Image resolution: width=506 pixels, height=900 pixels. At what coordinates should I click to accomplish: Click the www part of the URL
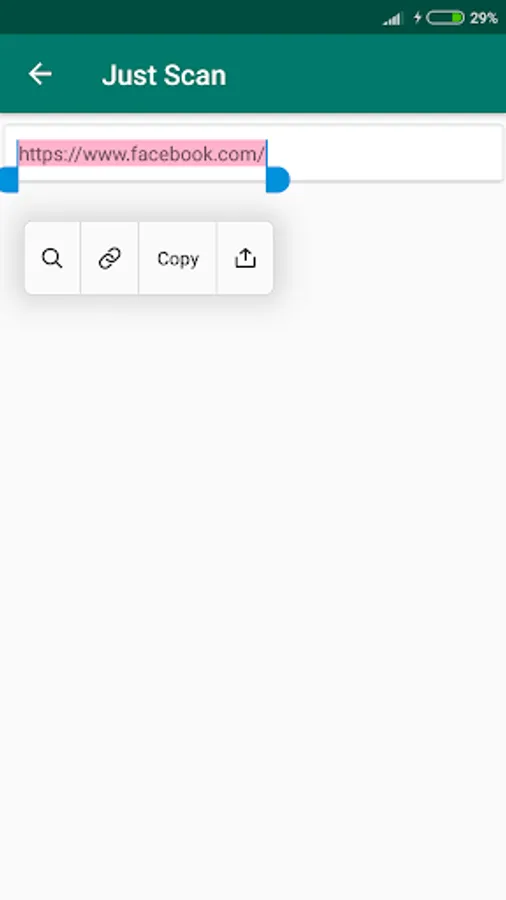[x=104, y=154]
